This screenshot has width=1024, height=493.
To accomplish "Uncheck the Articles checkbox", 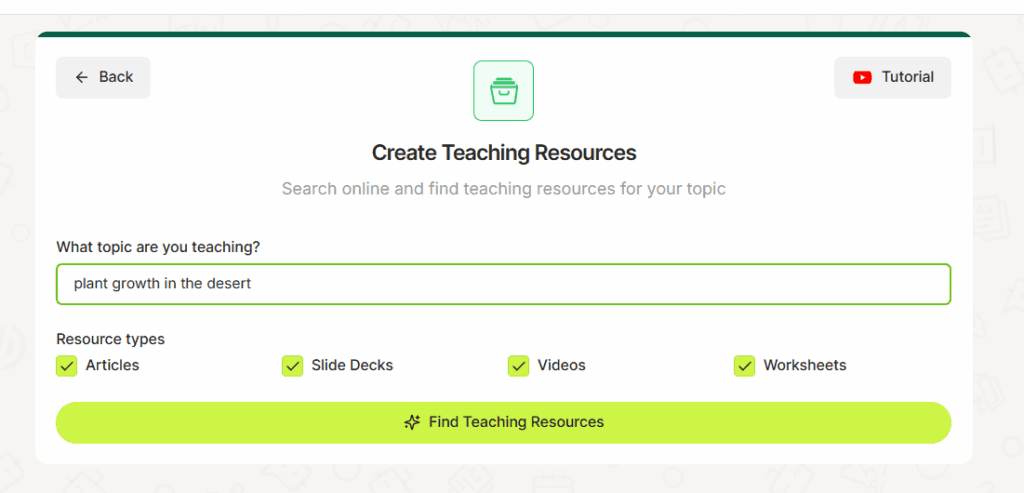I will tap(67, 366).
